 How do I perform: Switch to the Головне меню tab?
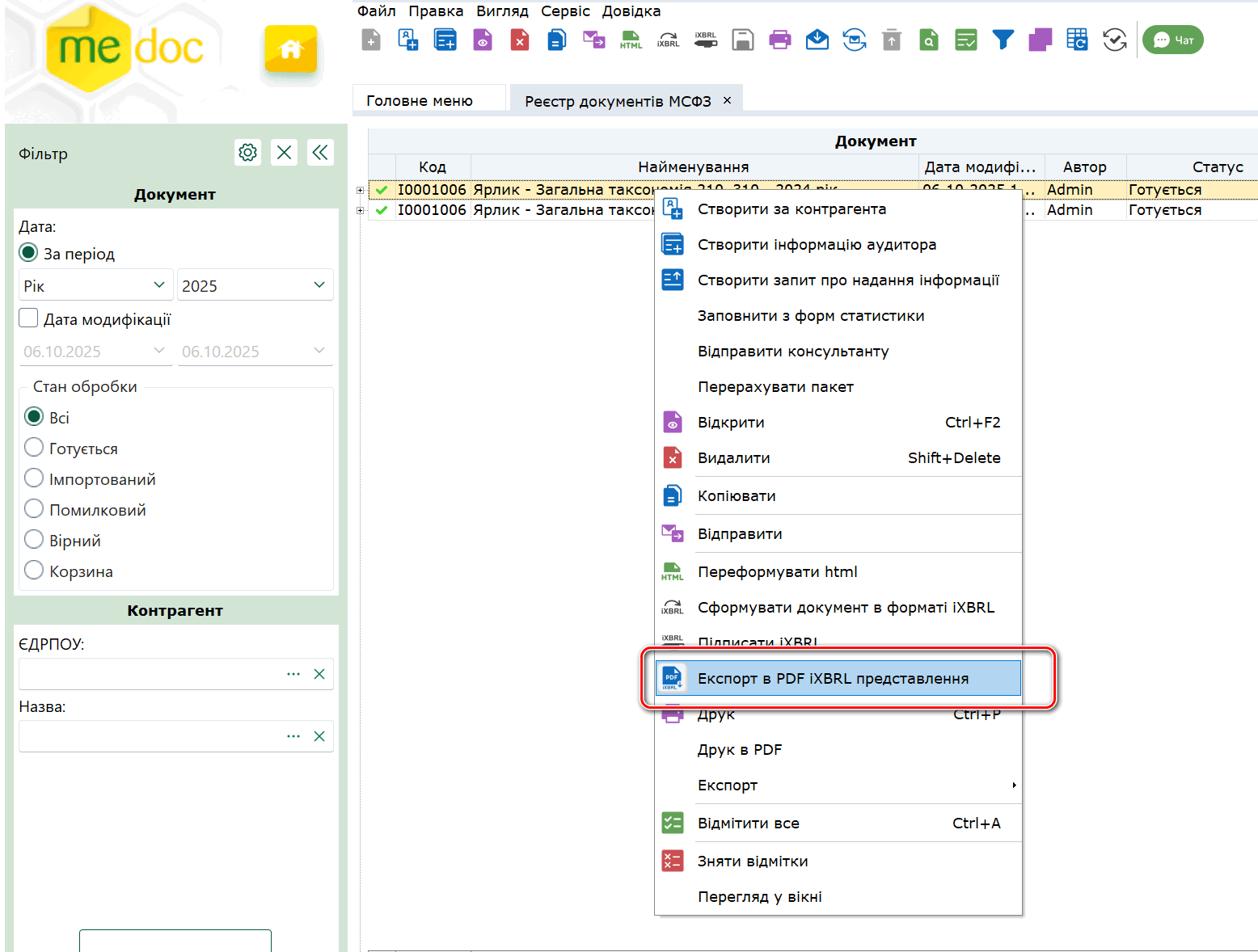pyautogui.click(x=428, y=99)
